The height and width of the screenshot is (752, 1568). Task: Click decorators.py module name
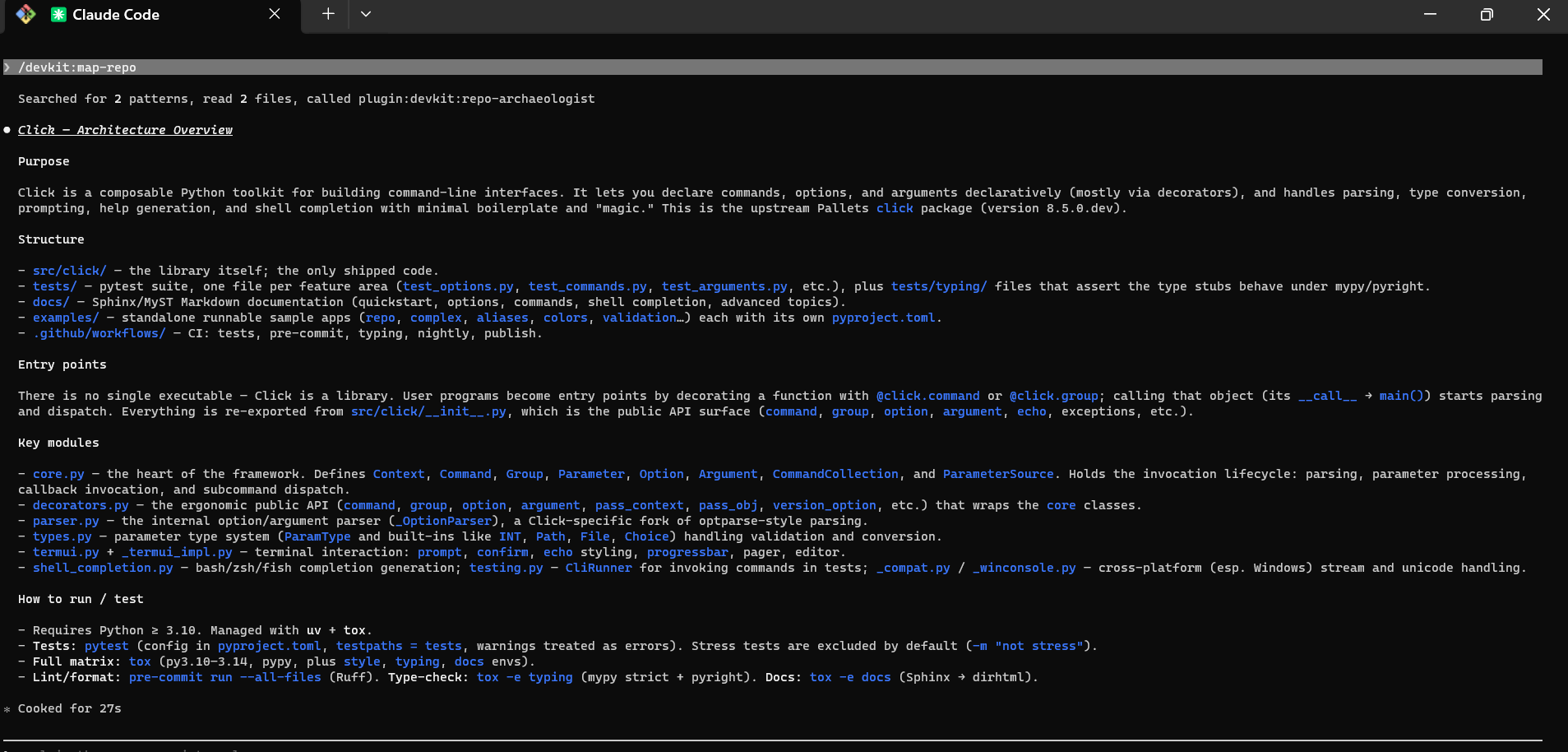[x=81, y=505]
